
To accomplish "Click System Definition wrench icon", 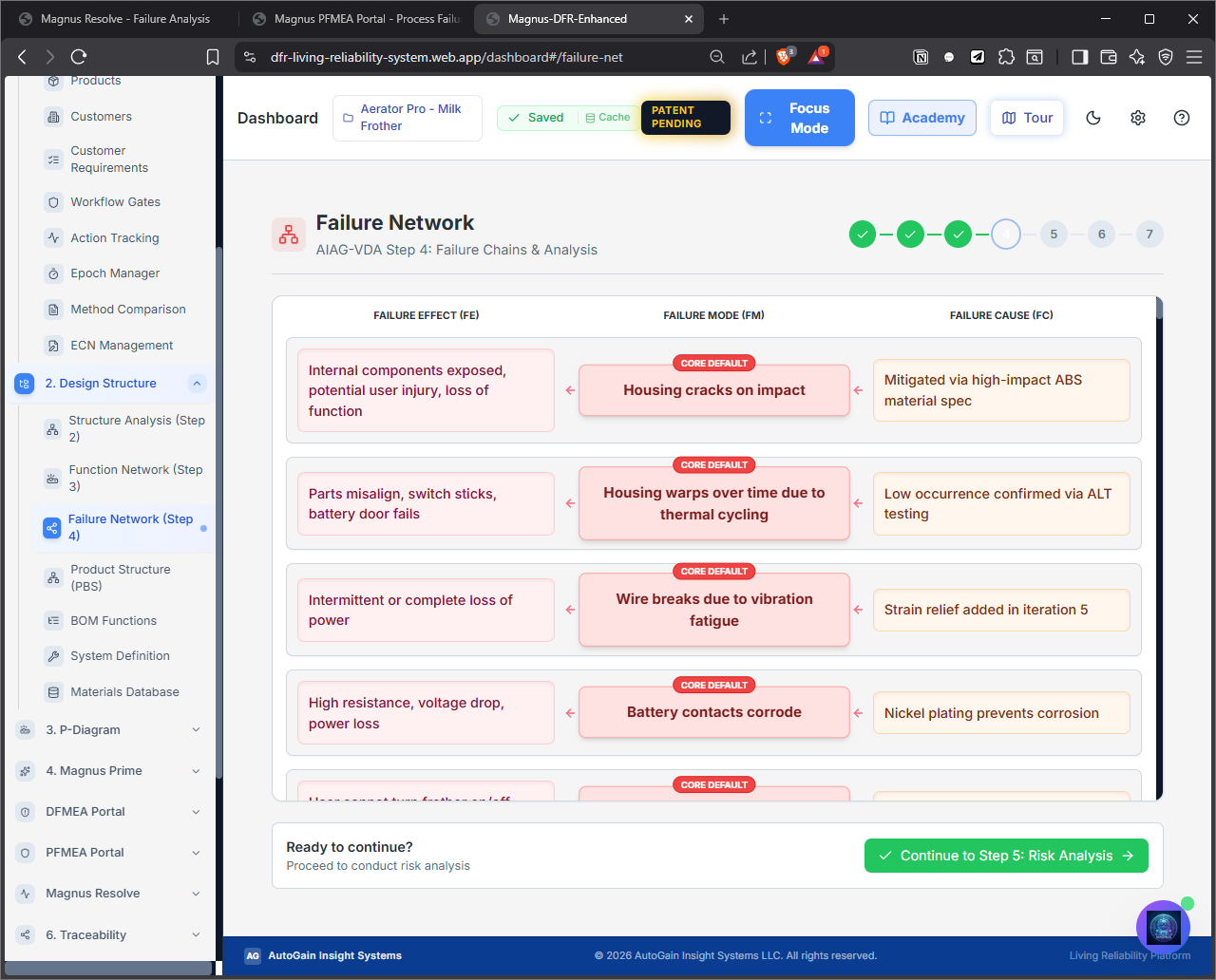I will (x=53, y=656).
